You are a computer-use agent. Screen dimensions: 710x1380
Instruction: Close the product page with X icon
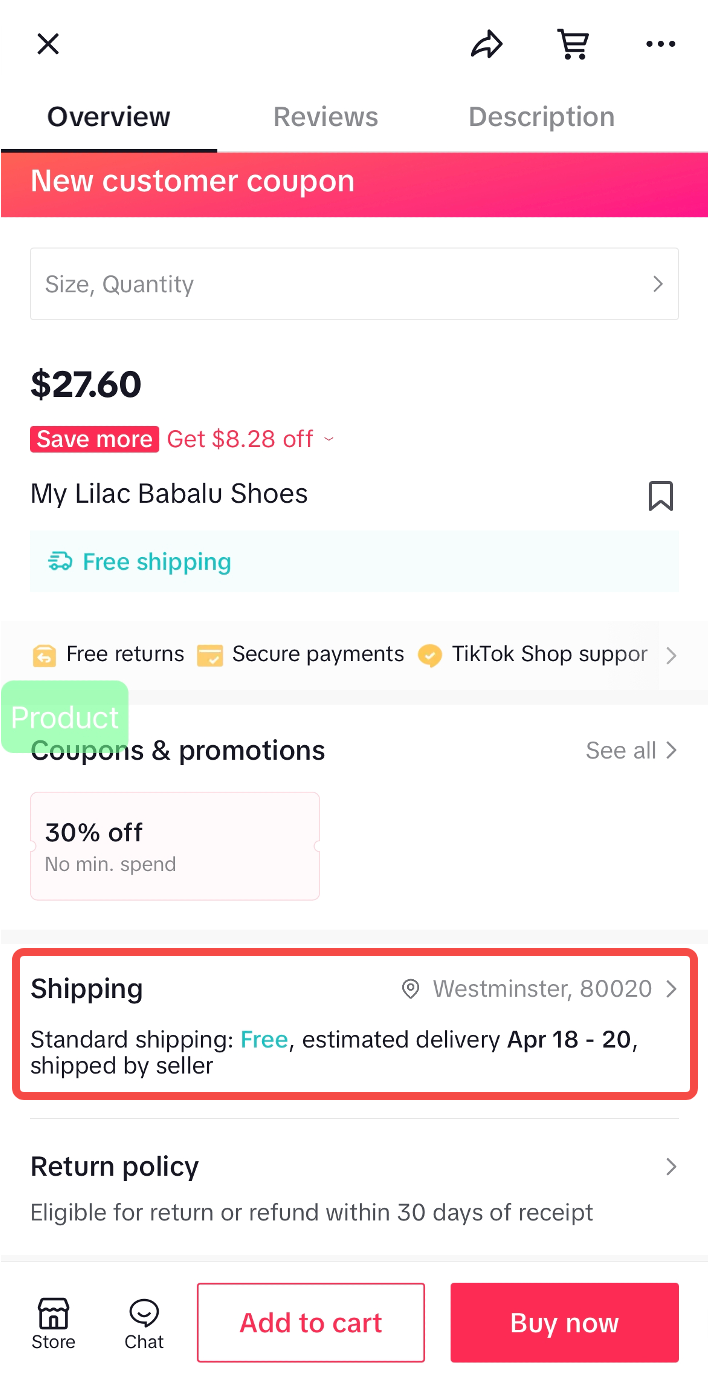(48, 44)
